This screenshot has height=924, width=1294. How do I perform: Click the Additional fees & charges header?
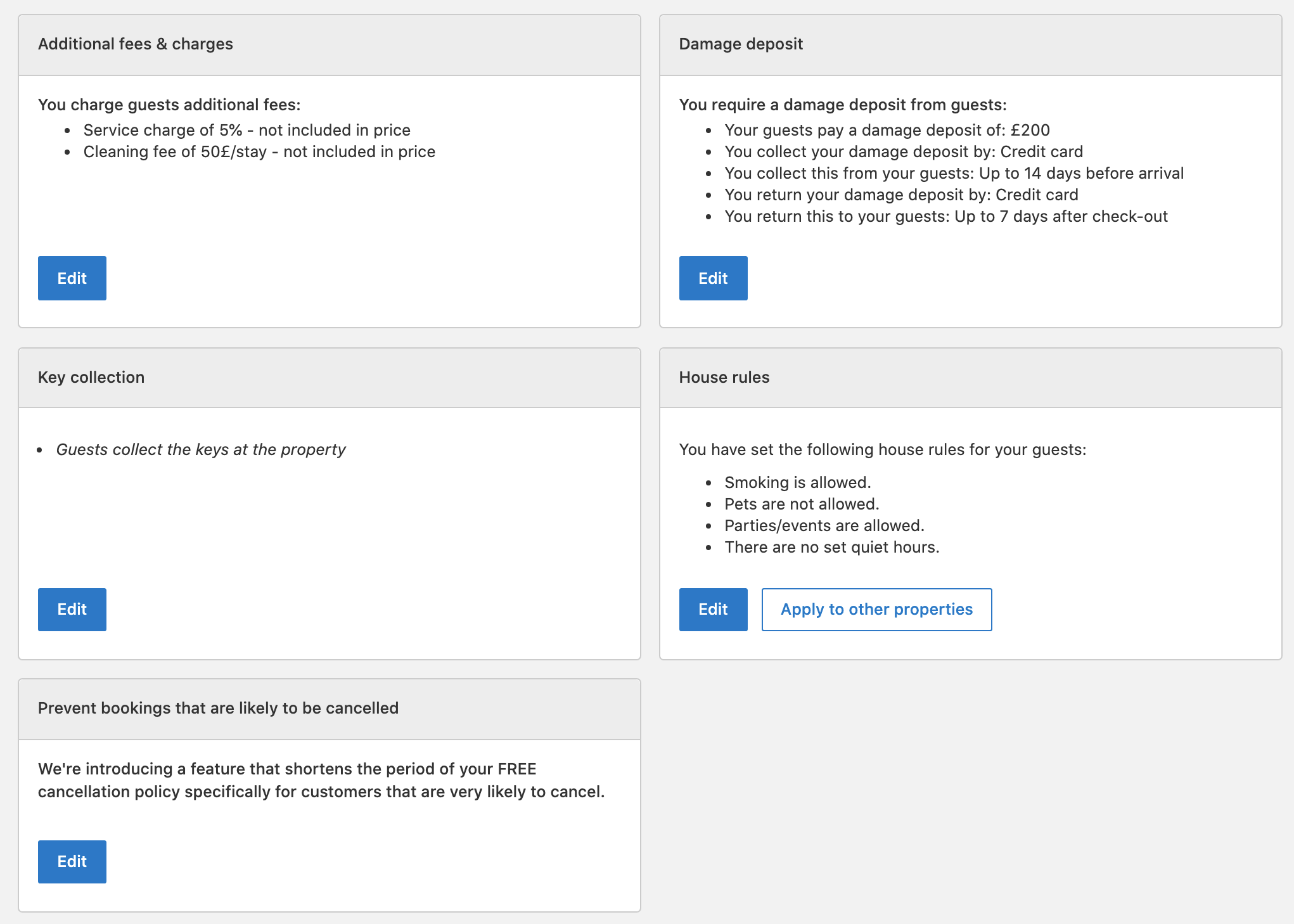coord(136,44)
